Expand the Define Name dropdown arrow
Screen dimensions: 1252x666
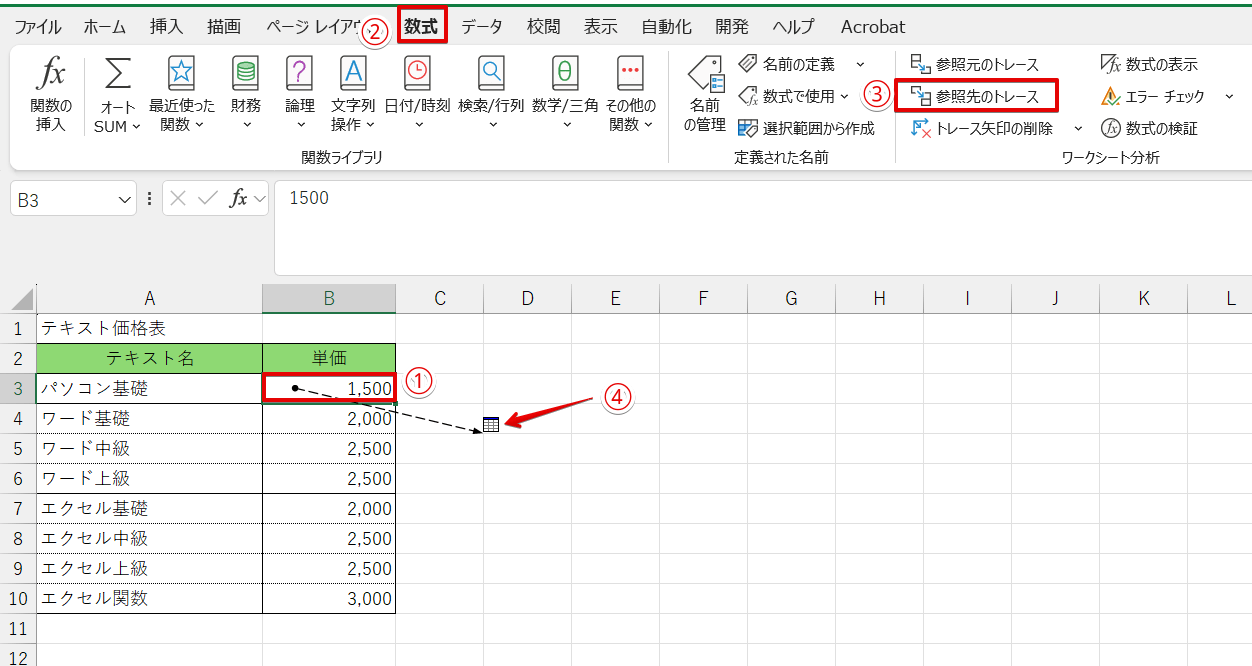[860, 64]
